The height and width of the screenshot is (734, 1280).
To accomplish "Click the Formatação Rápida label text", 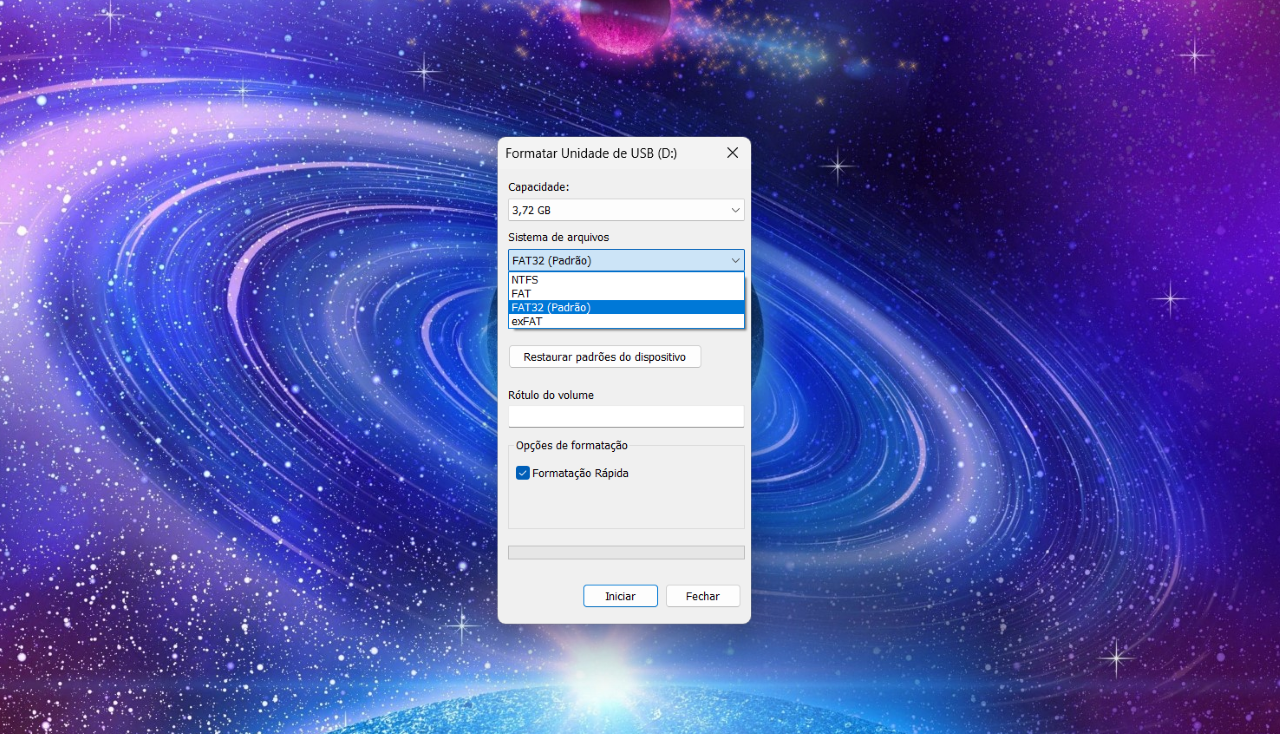I will click(x=580, y=473).
